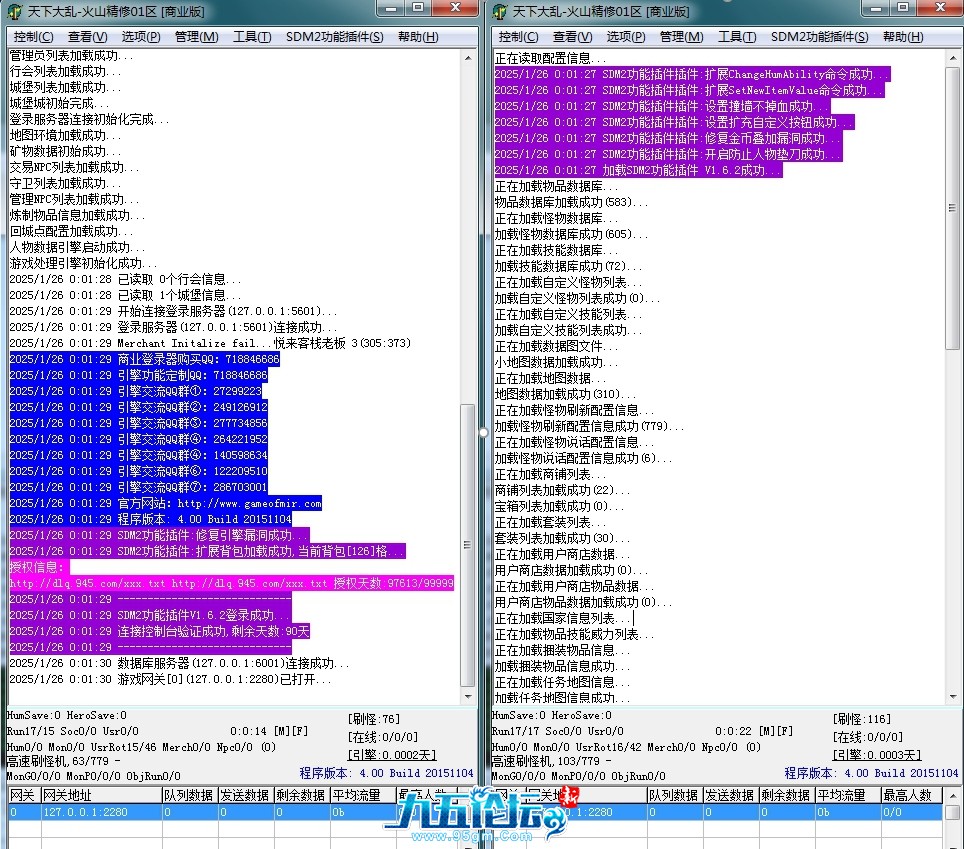
Task: Click [刷怪:116] status in right window
Action: click(x=862, y=719)
